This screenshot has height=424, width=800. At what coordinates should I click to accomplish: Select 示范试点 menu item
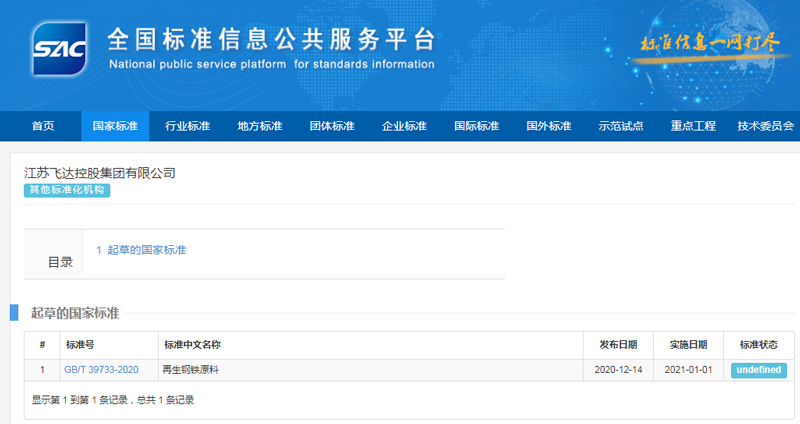point(621,126)
